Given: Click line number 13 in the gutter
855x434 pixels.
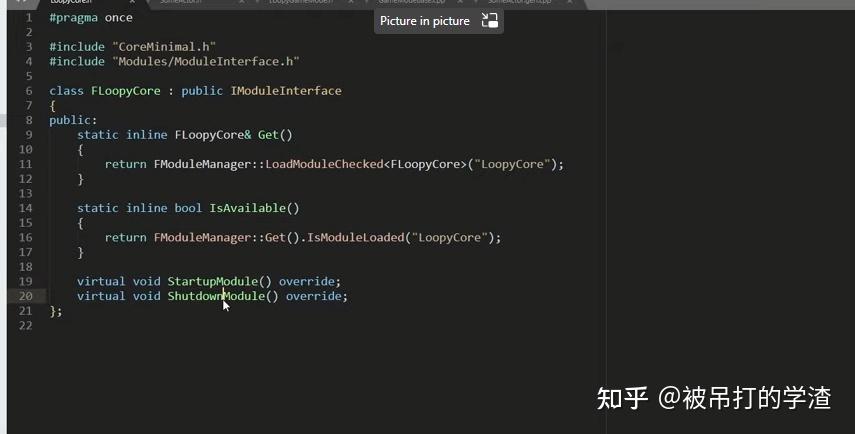Looking at the screenshot, I should coord(26,194).
